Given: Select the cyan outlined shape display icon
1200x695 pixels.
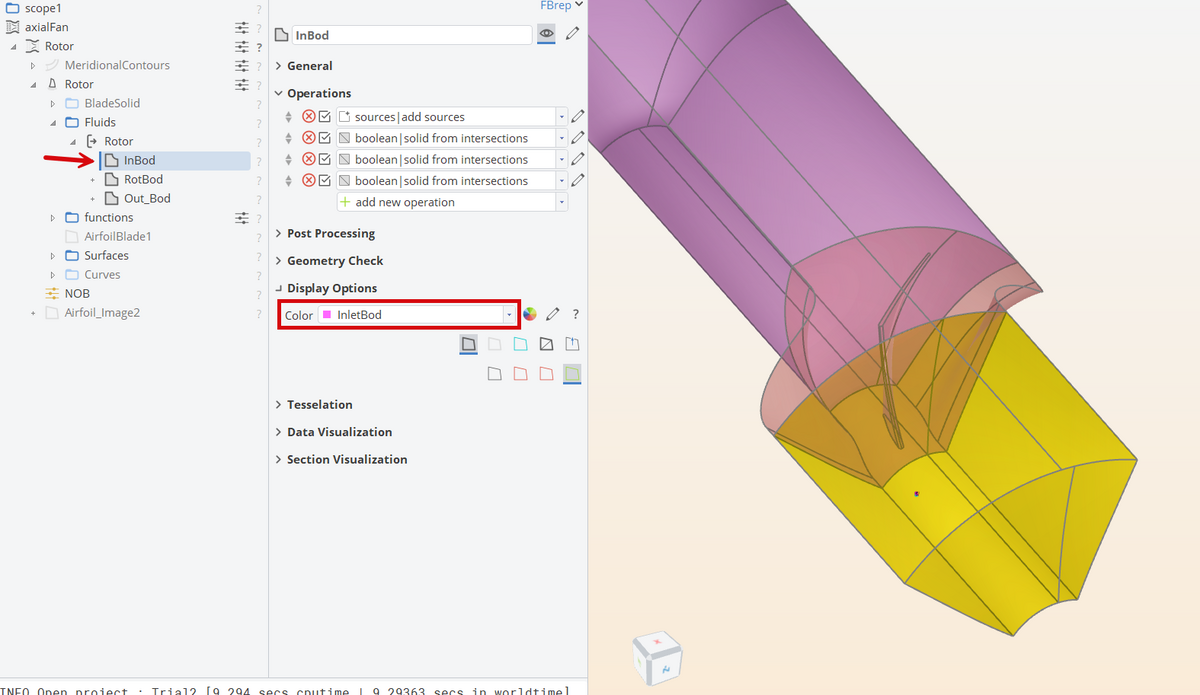Looking at the screenshot, I should (520, 344).
